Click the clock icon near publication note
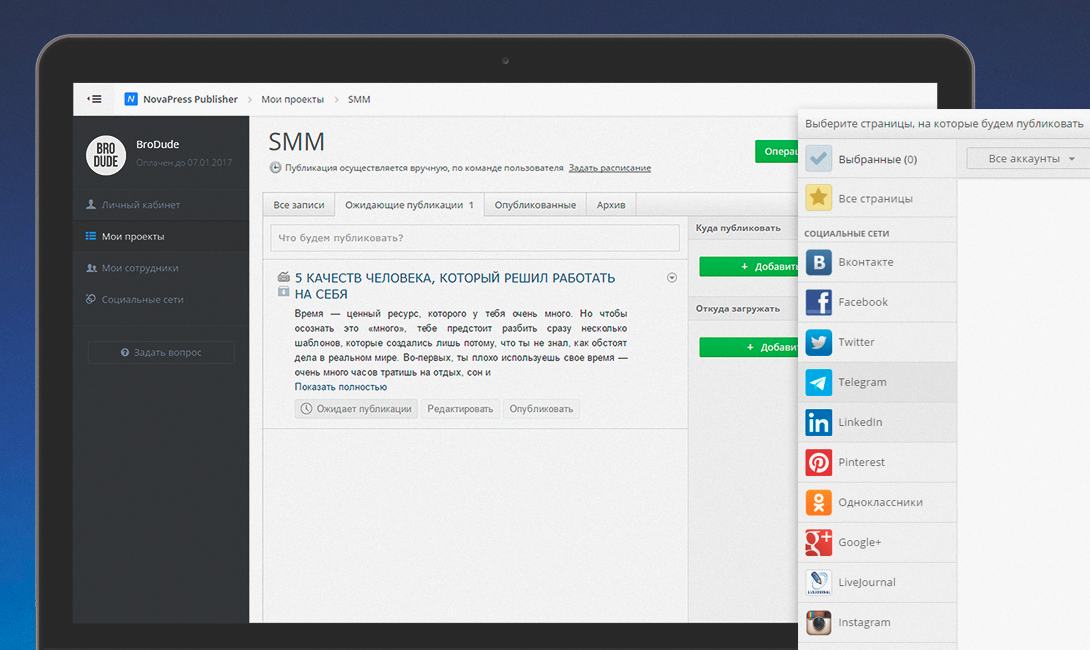Viewport: 1090px width, 650px height. pos(275,168)
